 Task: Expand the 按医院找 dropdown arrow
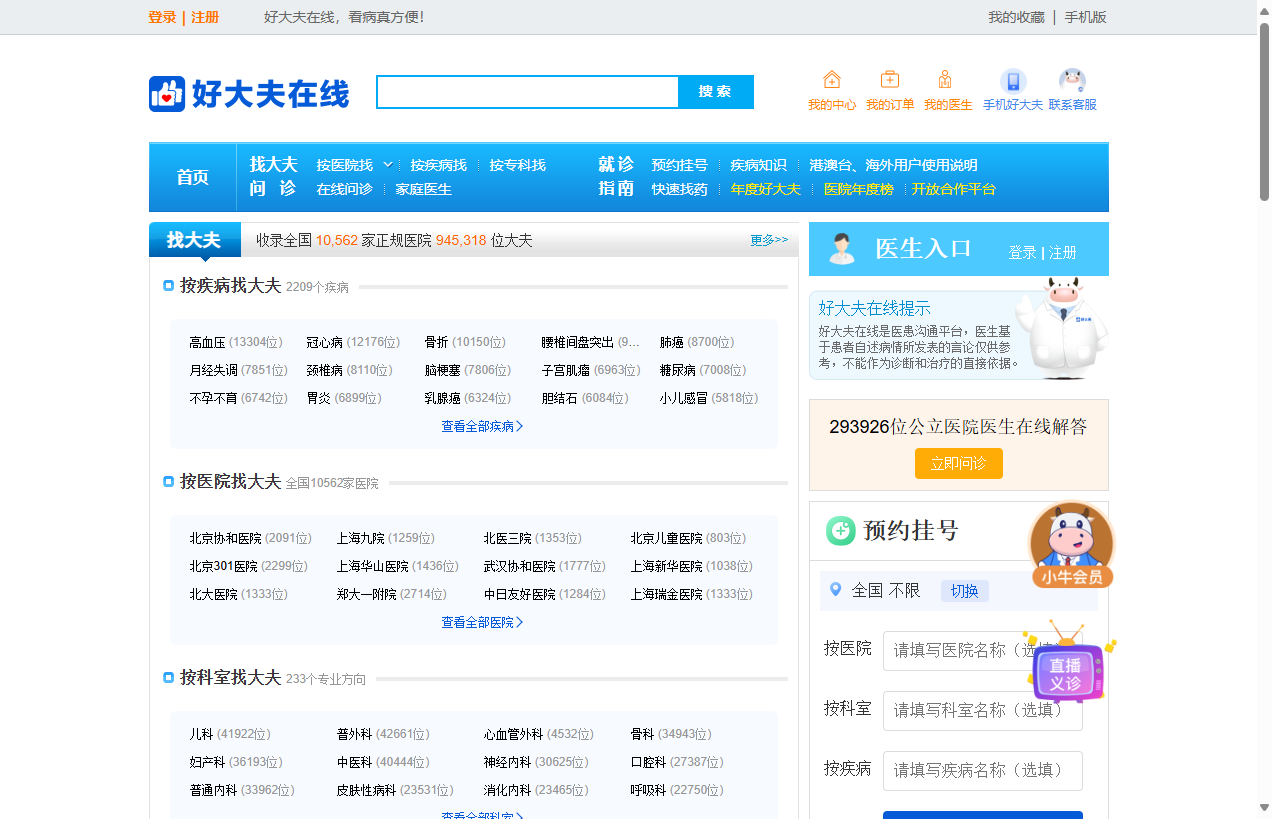click(x=388, y=165)
